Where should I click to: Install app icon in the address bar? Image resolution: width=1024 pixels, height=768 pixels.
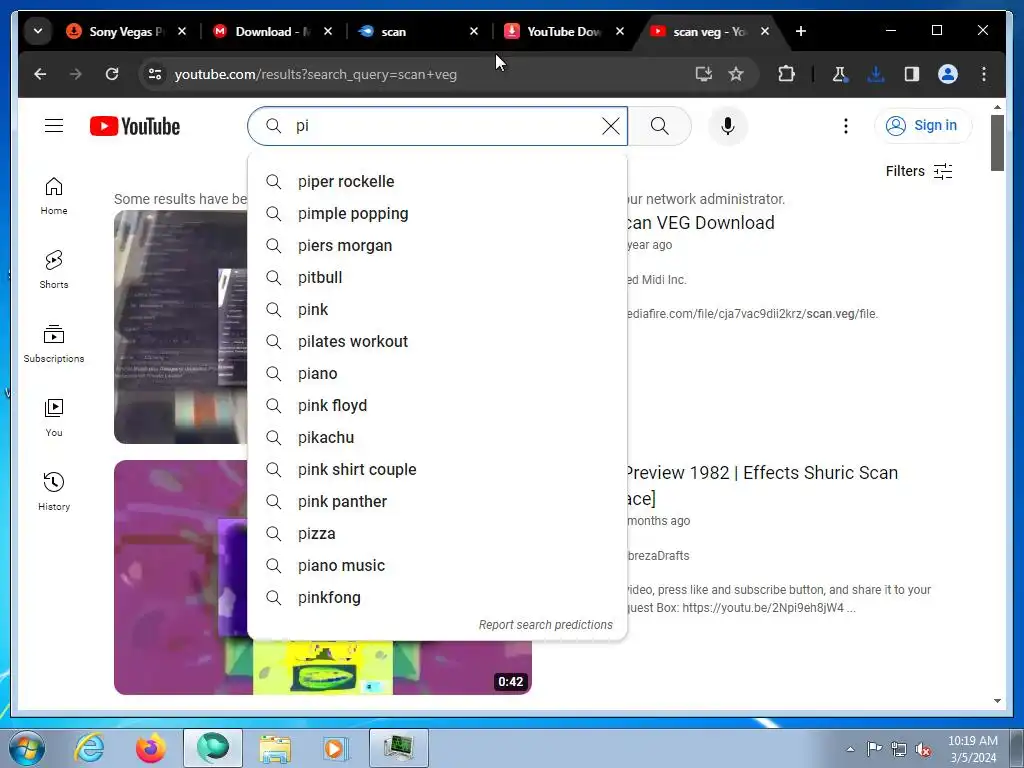703,74
